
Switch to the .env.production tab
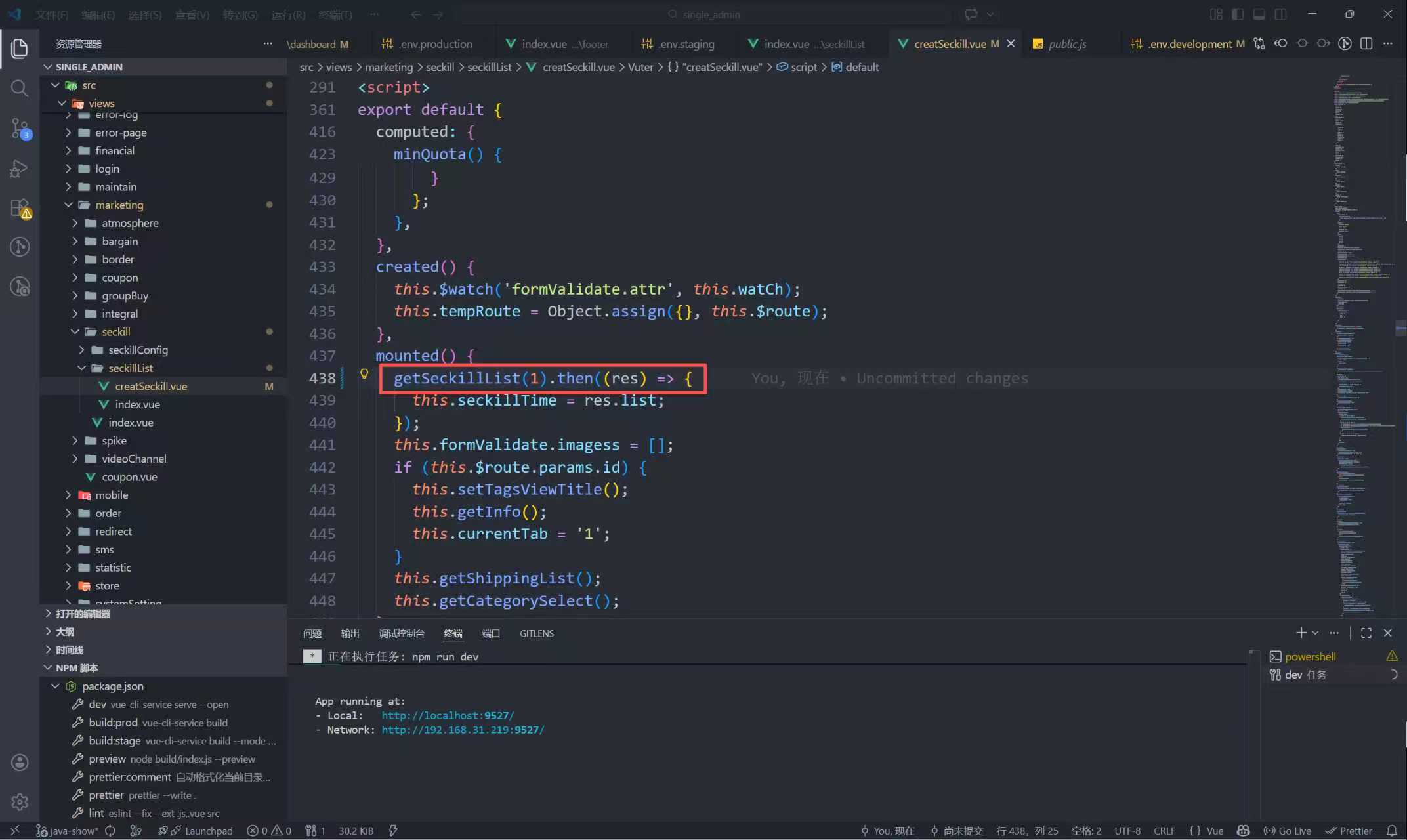(435, 44)
